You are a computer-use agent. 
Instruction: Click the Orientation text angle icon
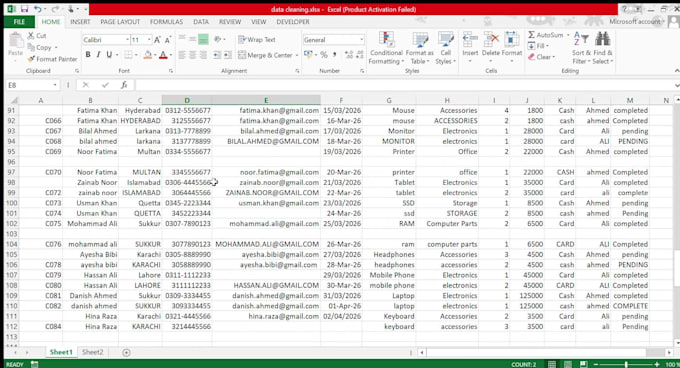click(219, 39)
